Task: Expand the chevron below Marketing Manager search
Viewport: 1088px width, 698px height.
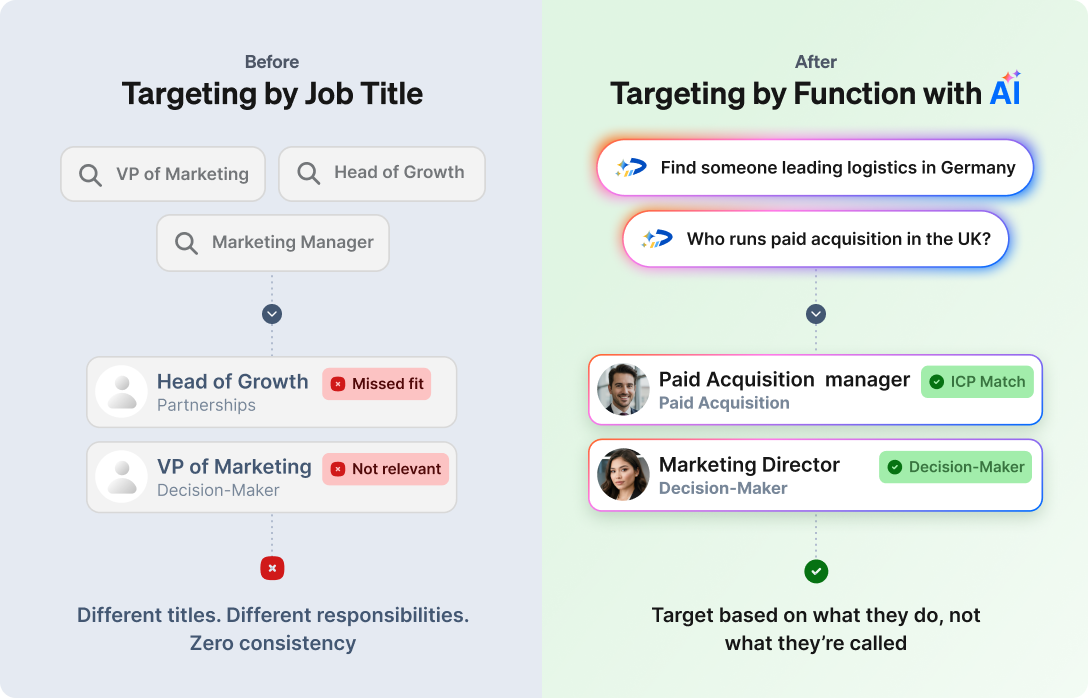Action: pos(272,314)
